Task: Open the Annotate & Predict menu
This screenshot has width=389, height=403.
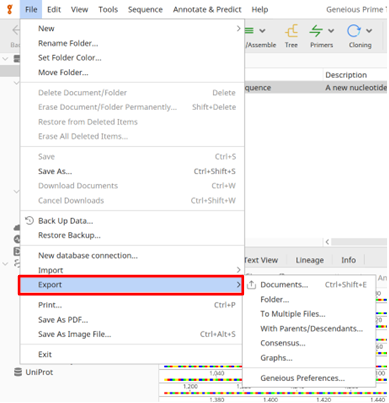Action: (207, 9)
